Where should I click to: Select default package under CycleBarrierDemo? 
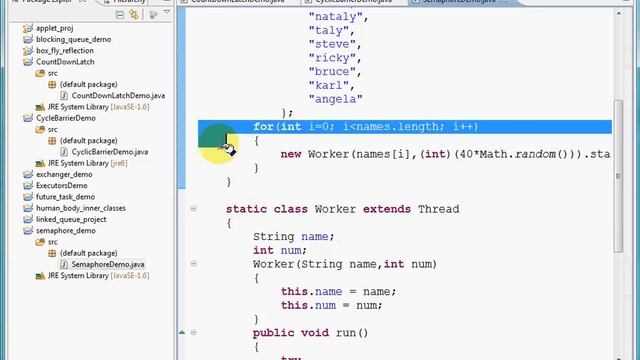tap(89, 141)
